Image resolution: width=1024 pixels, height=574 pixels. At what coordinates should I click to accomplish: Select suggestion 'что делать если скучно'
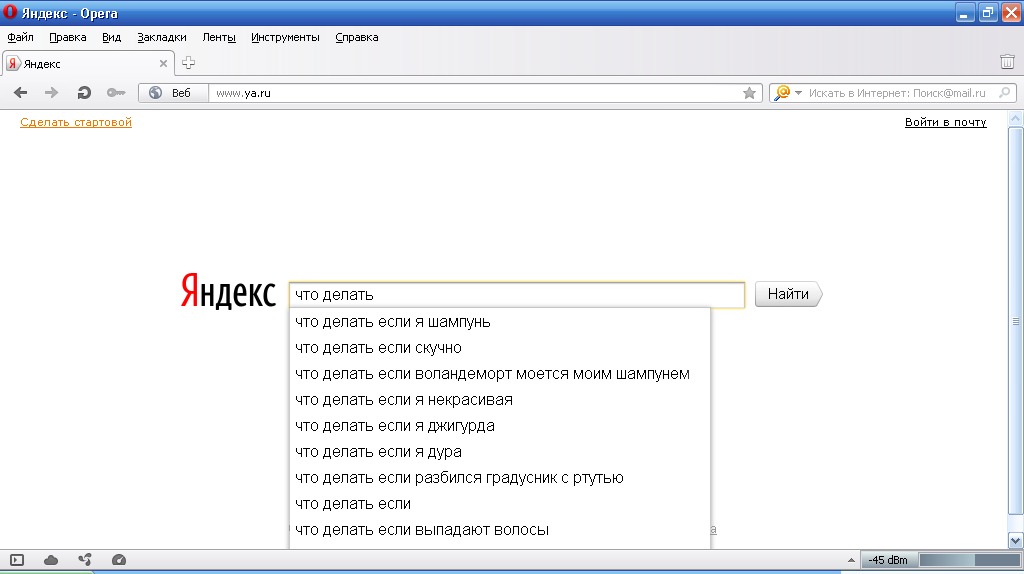(500, 348)
